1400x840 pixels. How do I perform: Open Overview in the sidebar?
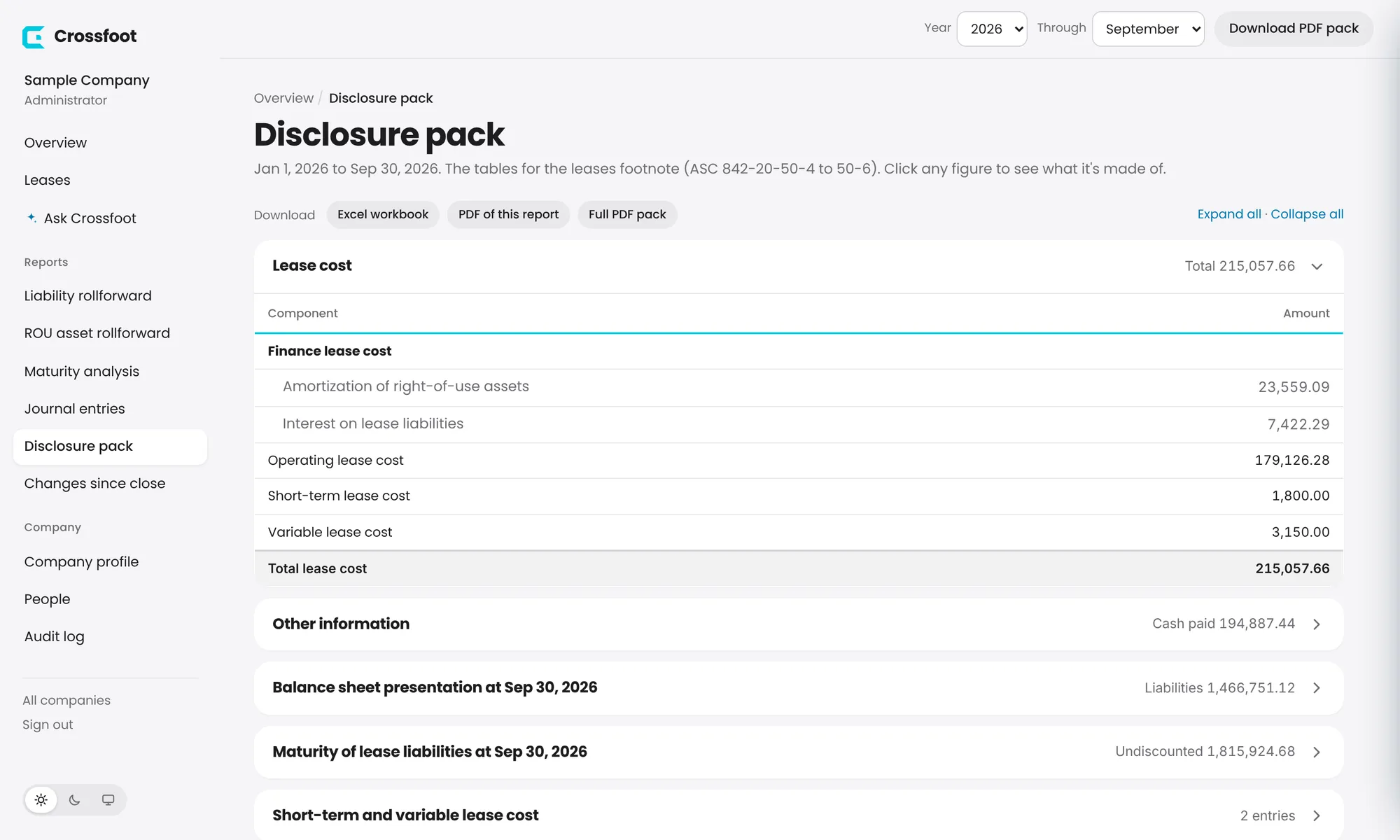[x=55, y=143]
